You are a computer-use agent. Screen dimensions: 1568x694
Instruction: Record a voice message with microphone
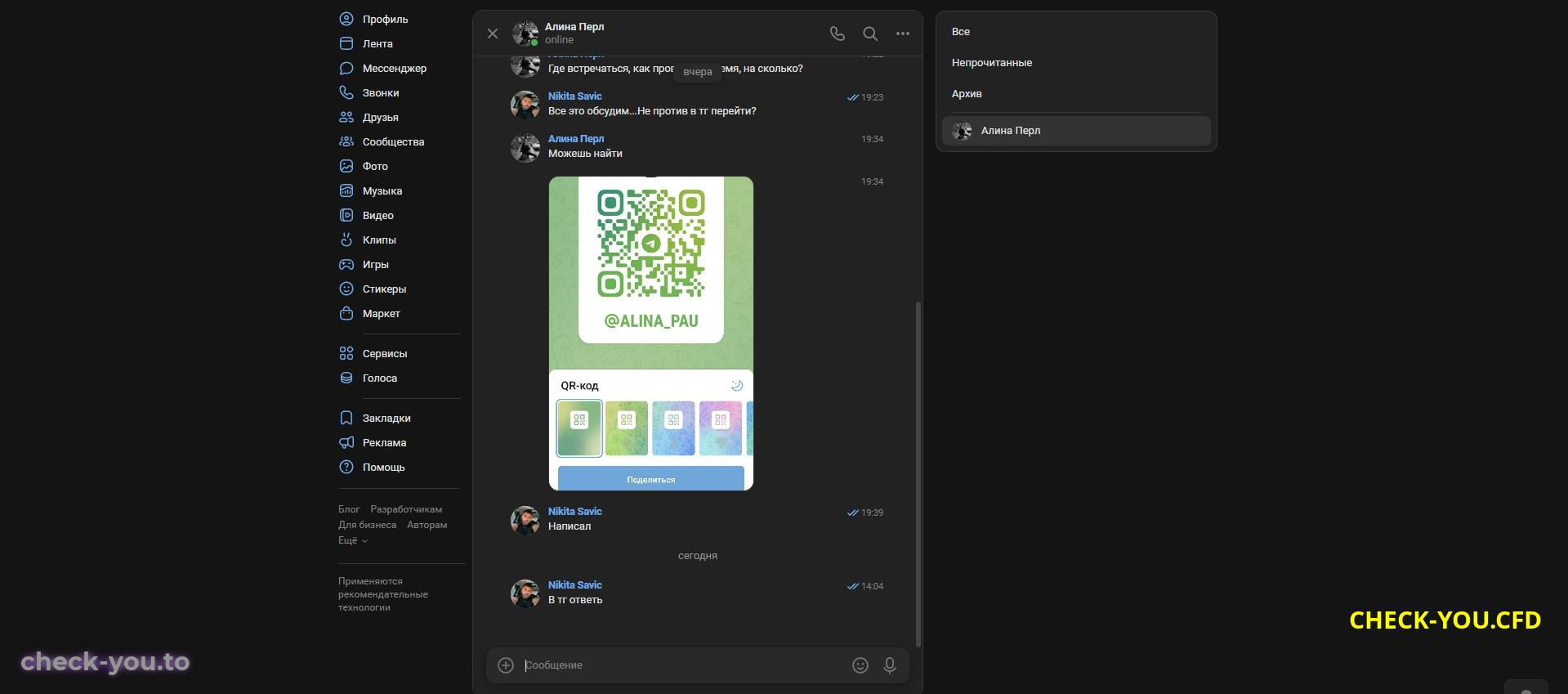click(890, 665)
